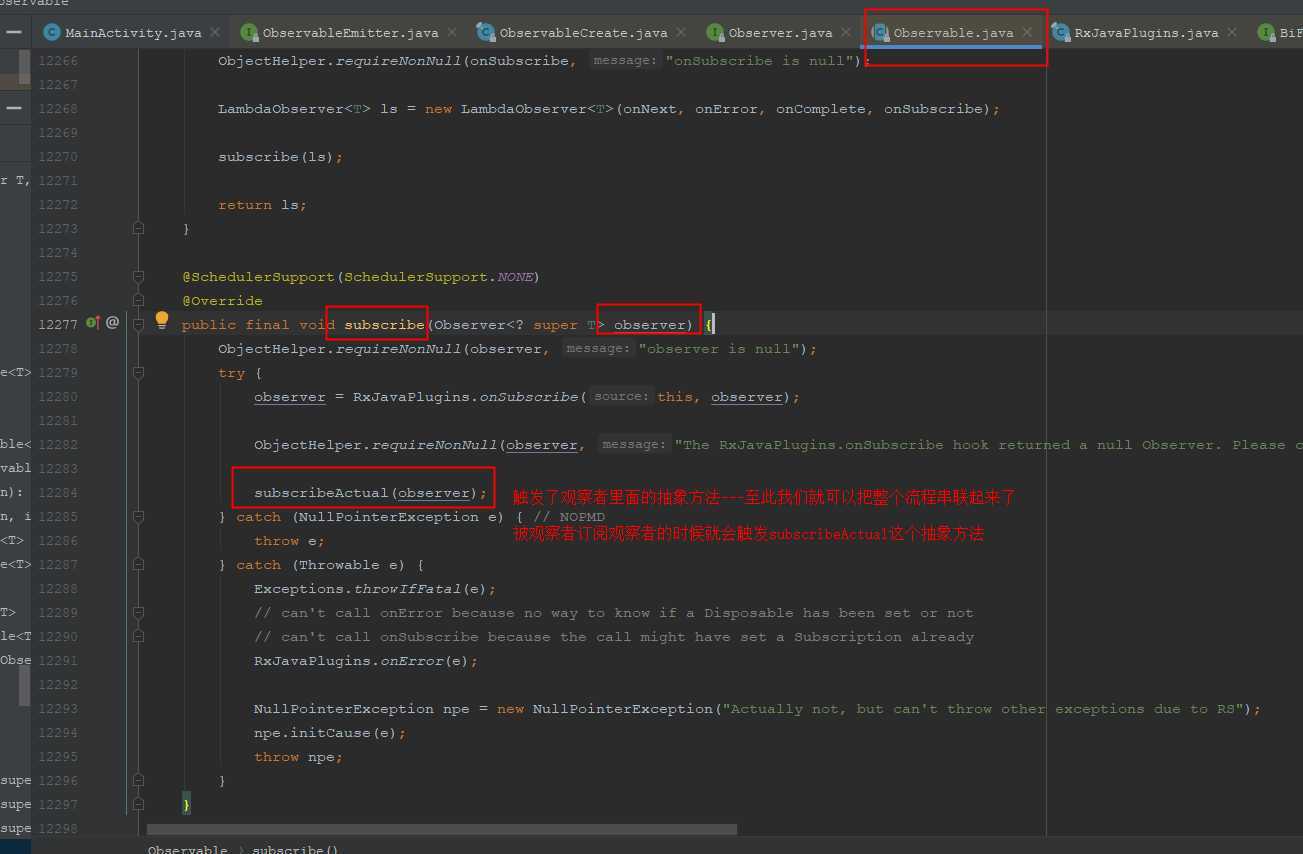The height and width of the screenshot is (854, 1303).
Task: Click the Observable breadcrumb
Action: tap(188, 849)
